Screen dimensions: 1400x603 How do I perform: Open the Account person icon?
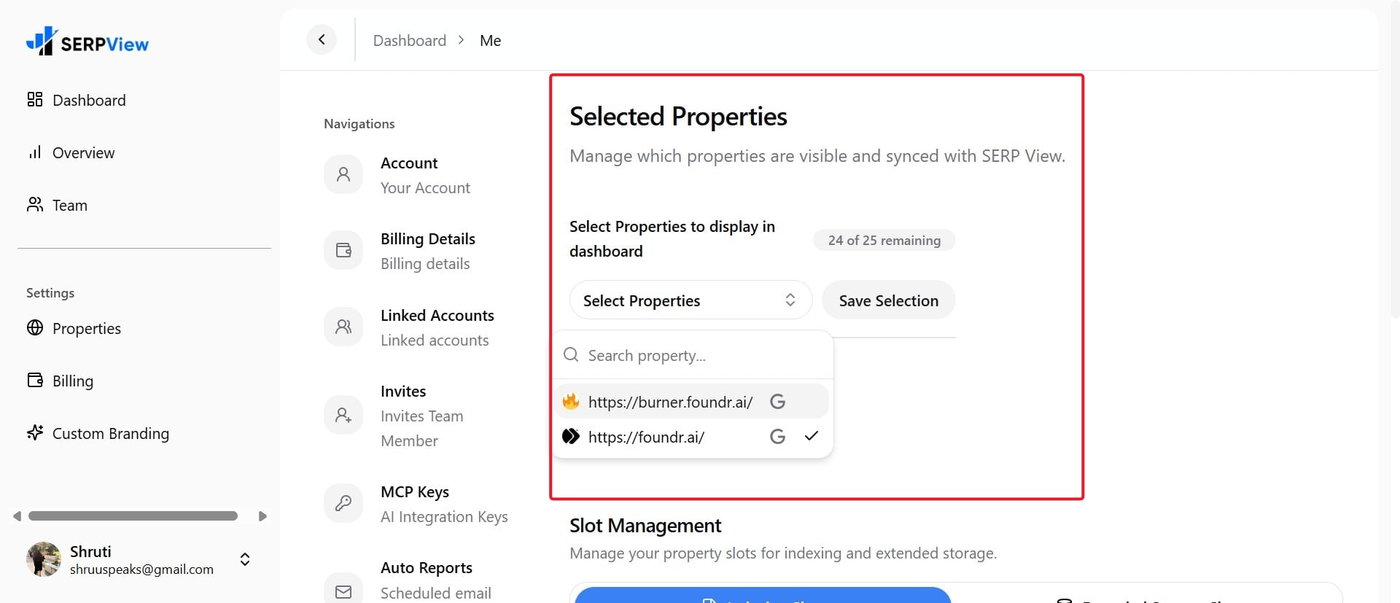[x=344, y=174]
